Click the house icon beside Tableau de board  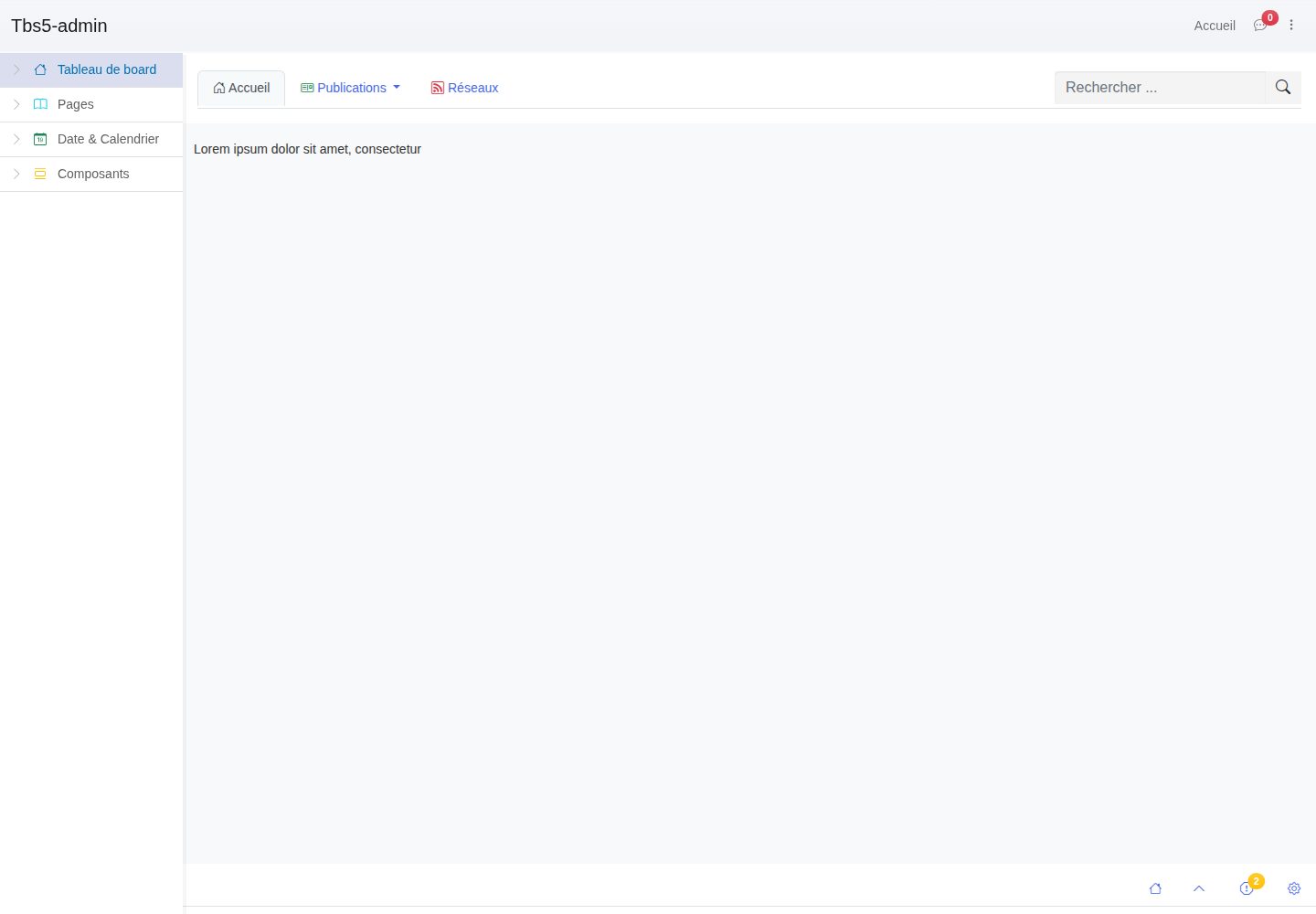pos(40,69)
